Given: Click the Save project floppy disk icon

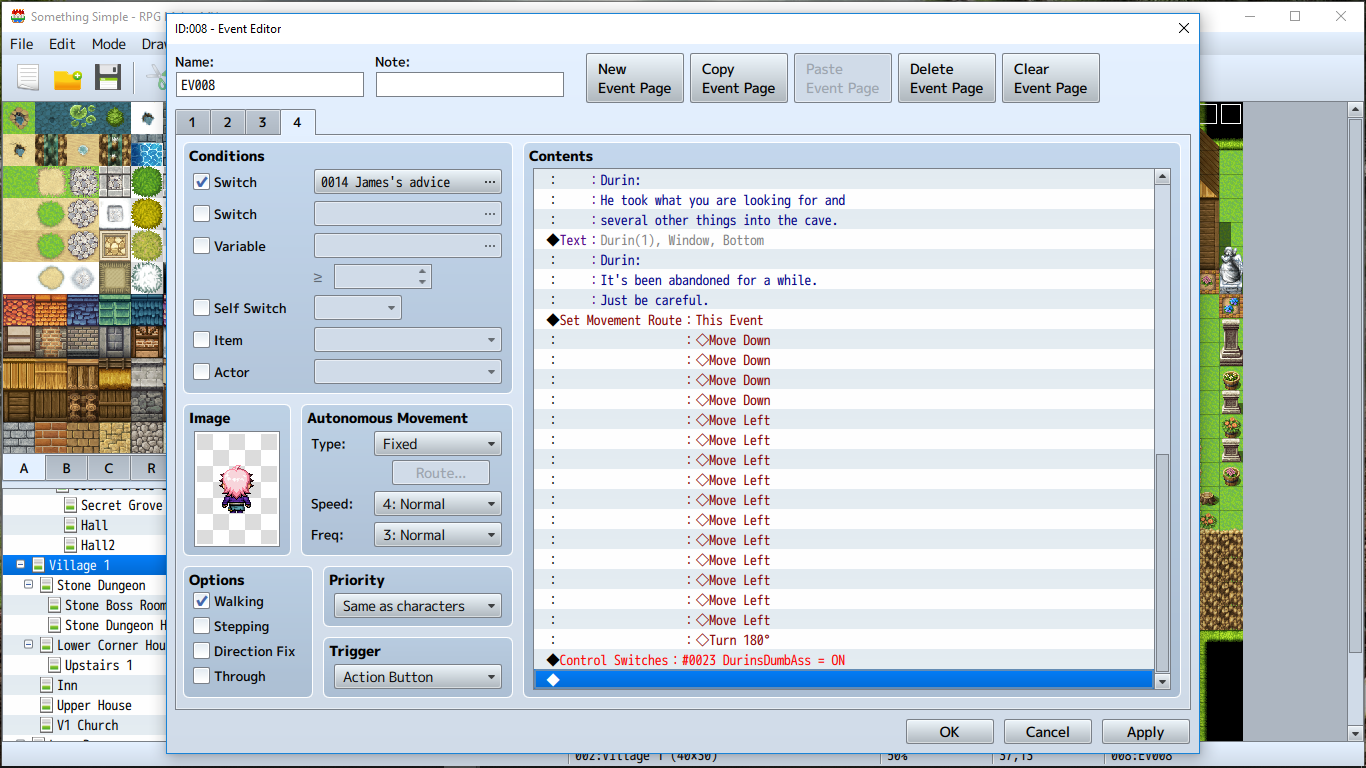Looking at the screenshot, I should click(108, 77).
